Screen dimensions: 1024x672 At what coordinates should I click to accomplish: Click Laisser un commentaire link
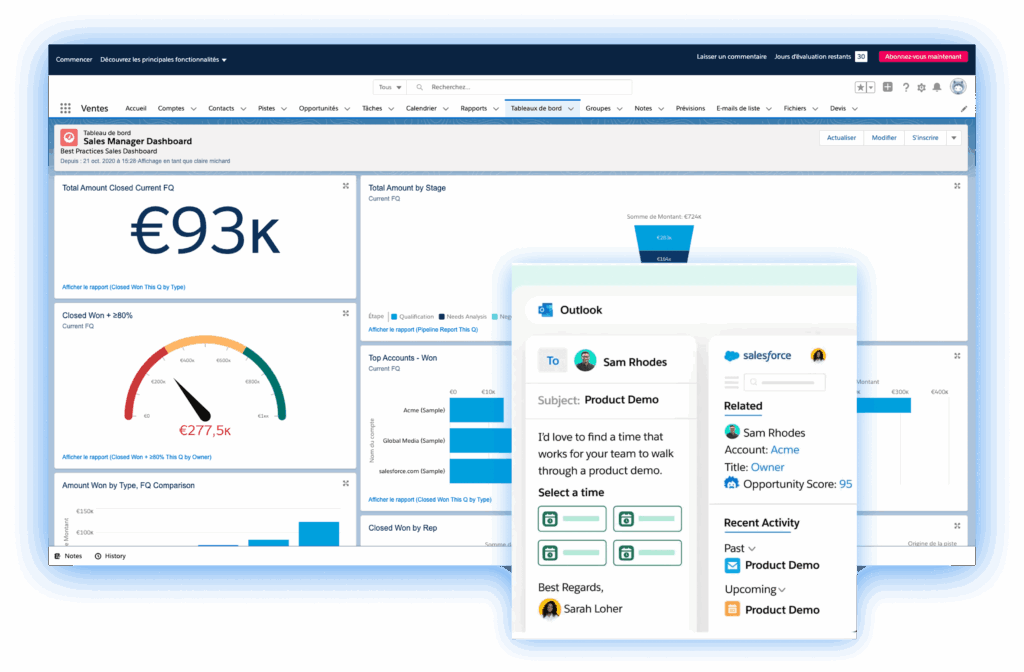point(731,57)
